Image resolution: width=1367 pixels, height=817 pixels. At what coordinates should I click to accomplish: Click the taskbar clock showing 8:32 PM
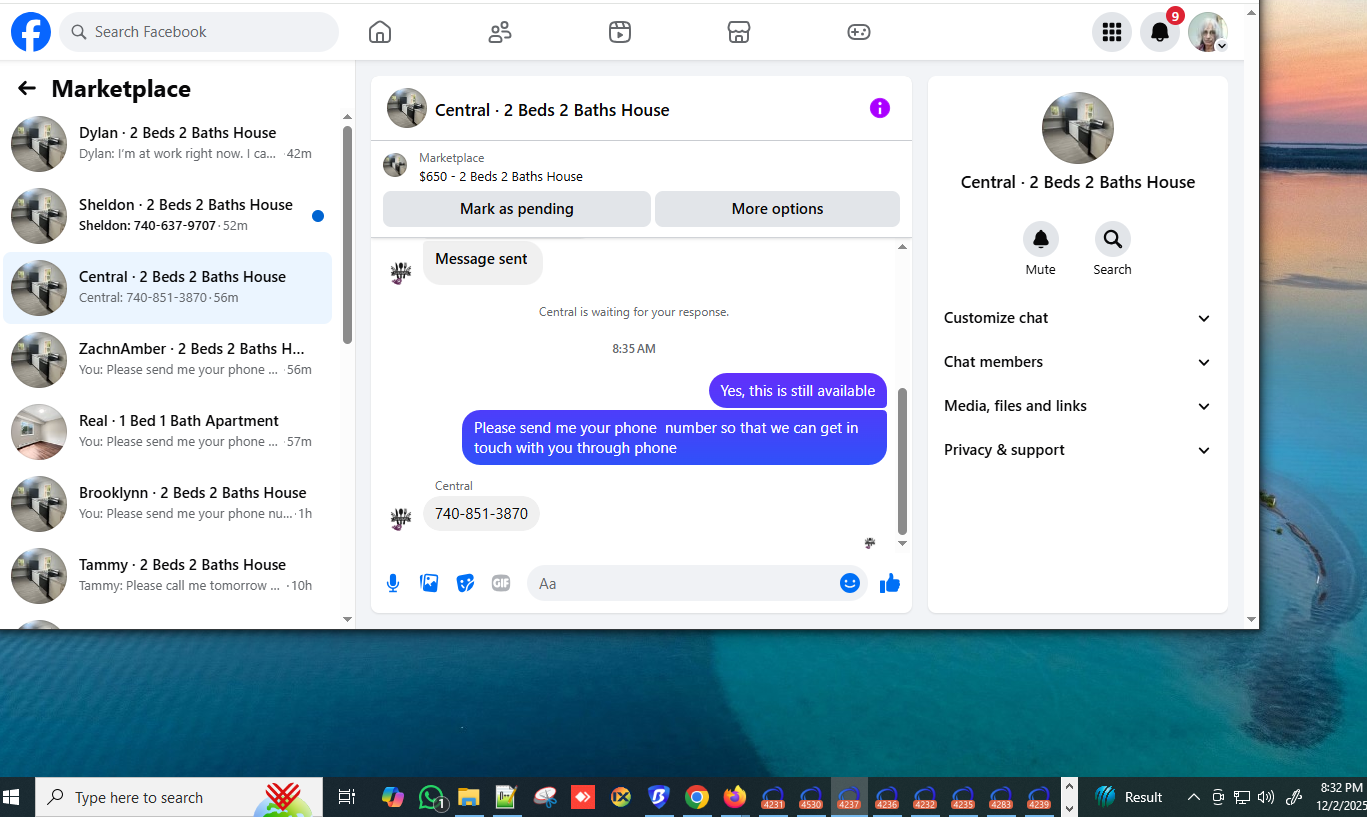coord(1341,797)
